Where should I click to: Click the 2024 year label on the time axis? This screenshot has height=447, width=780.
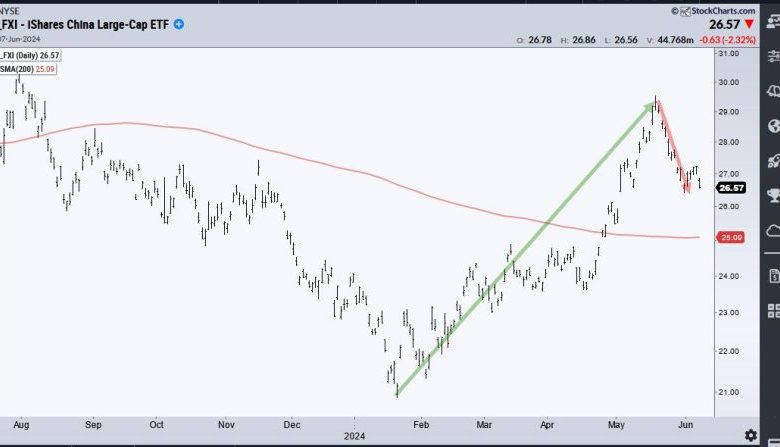354,436
